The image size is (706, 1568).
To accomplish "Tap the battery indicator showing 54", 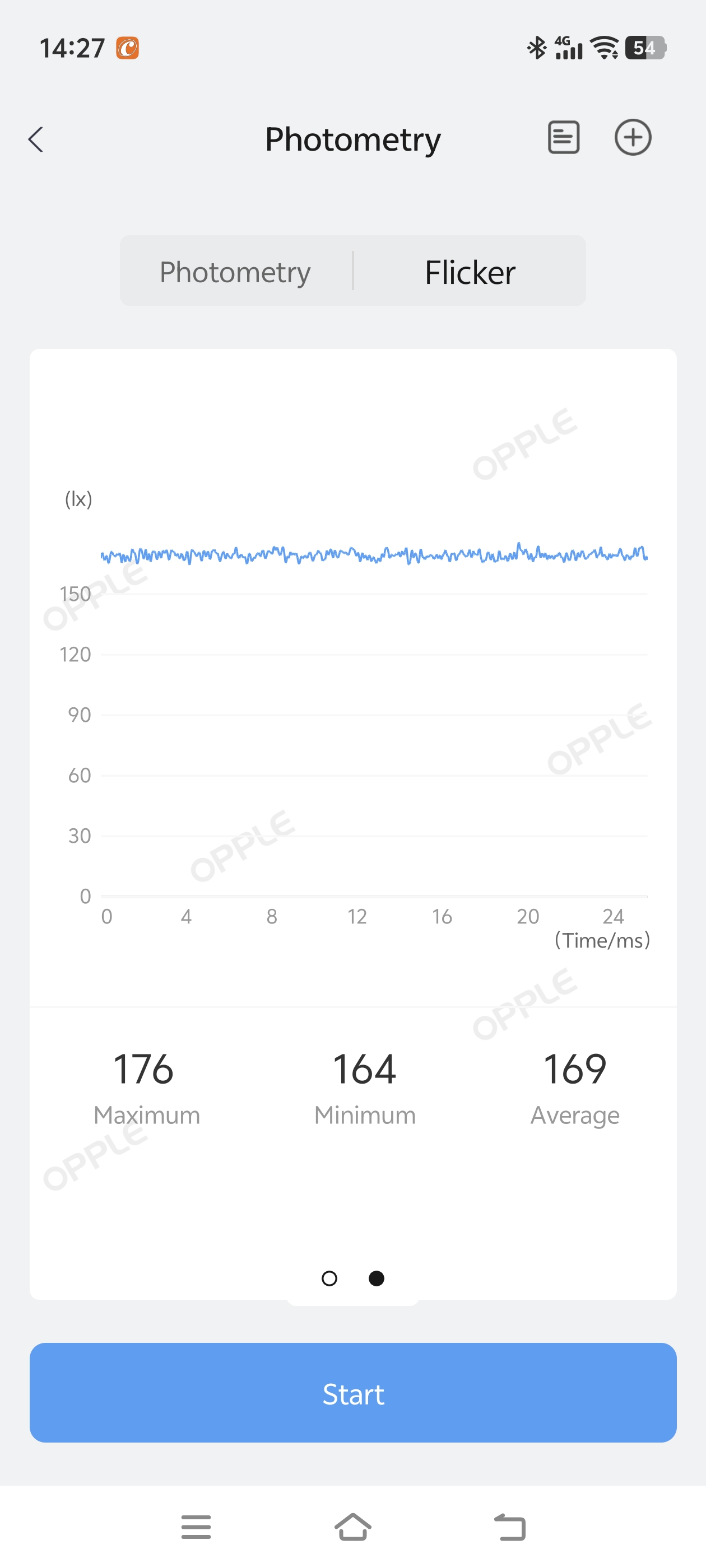I will click(645, 48).
